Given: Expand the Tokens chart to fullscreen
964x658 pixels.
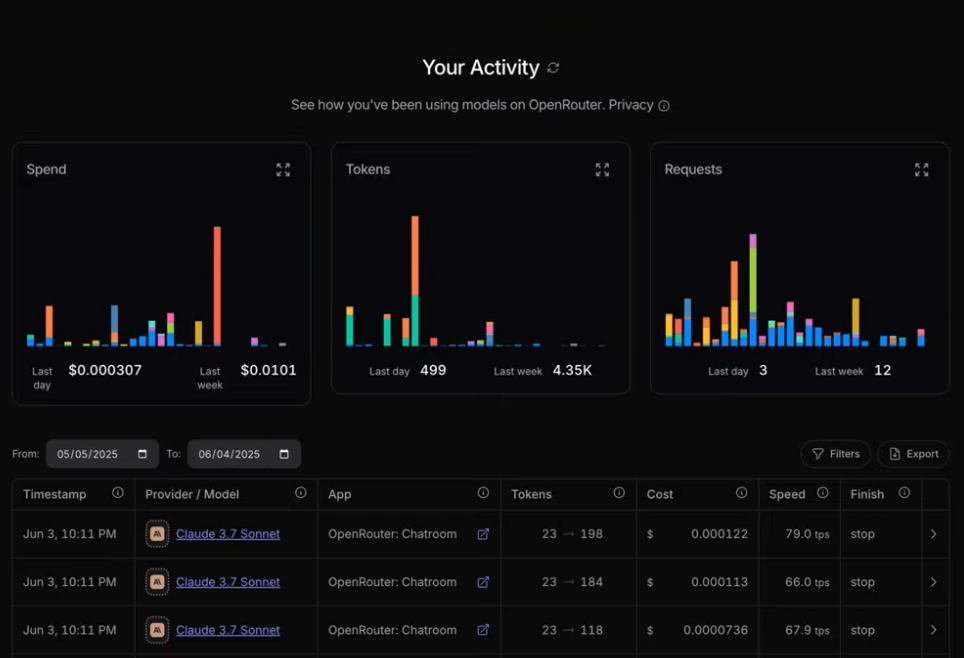Looking at the screenshot, I should [x=602, y=170].
